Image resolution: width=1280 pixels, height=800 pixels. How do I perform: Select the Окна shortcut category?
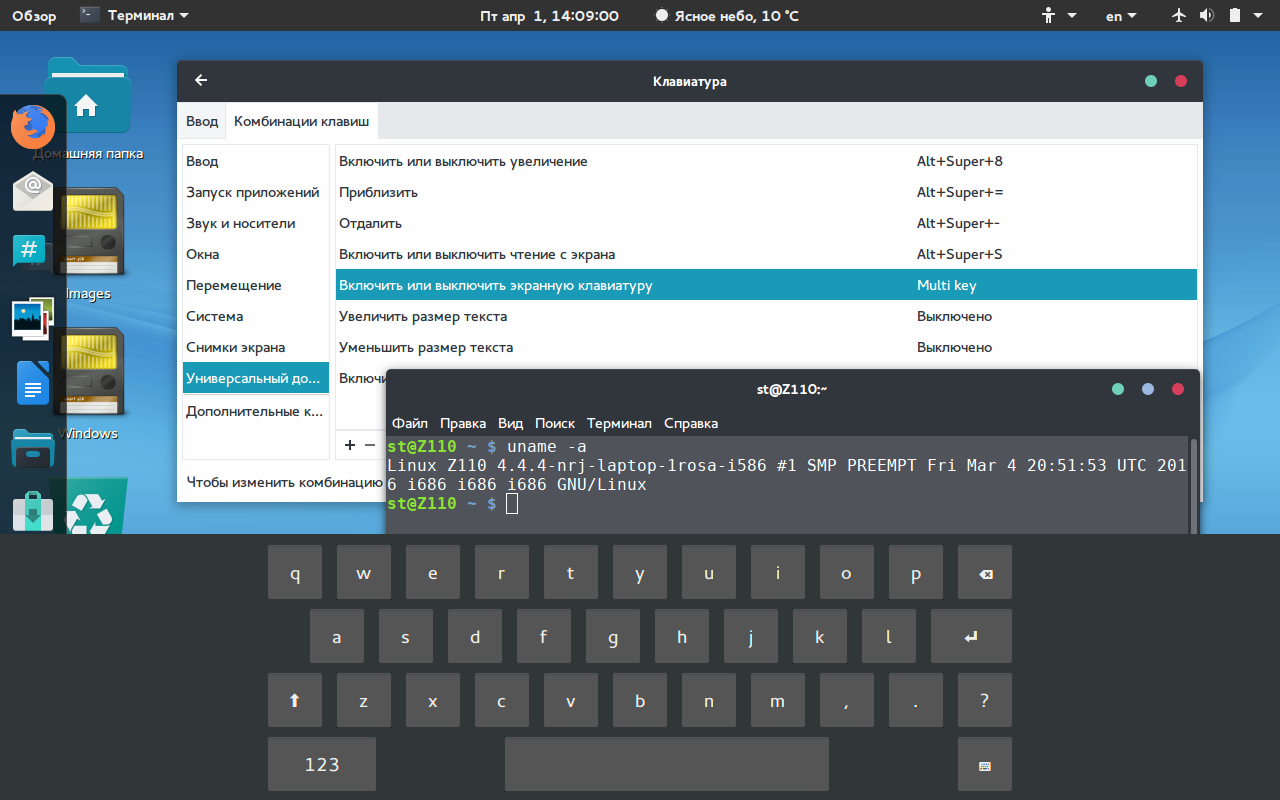click(256, 254)
